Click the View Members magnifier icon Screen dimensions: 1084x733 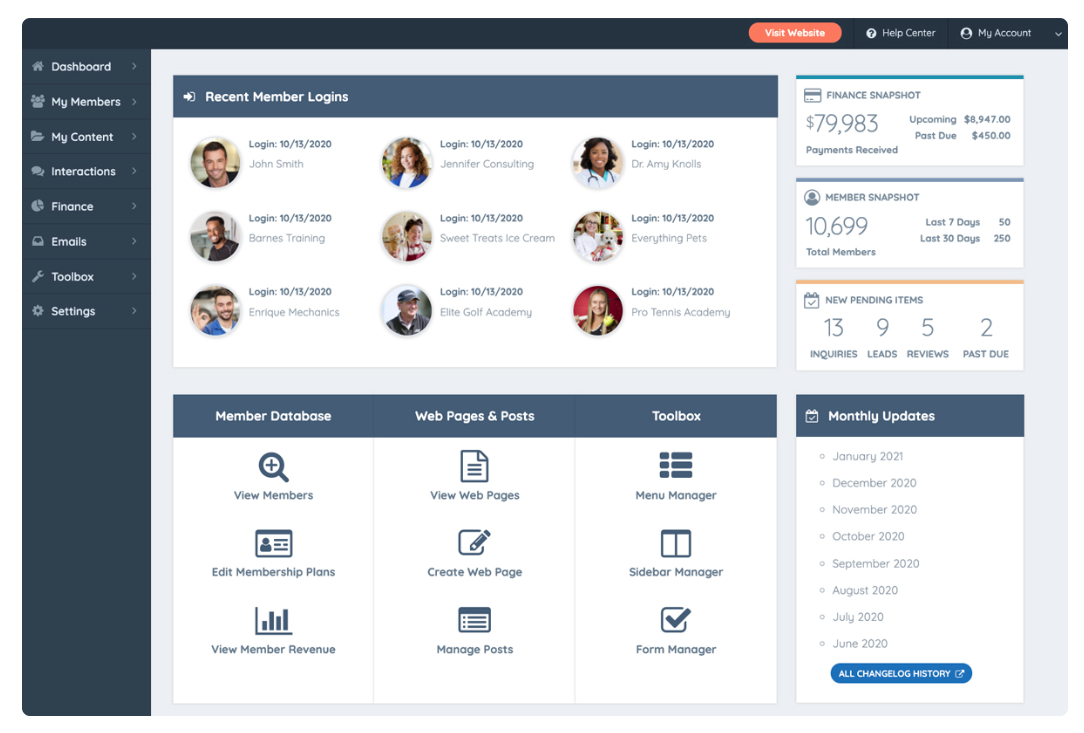[273, 467]
